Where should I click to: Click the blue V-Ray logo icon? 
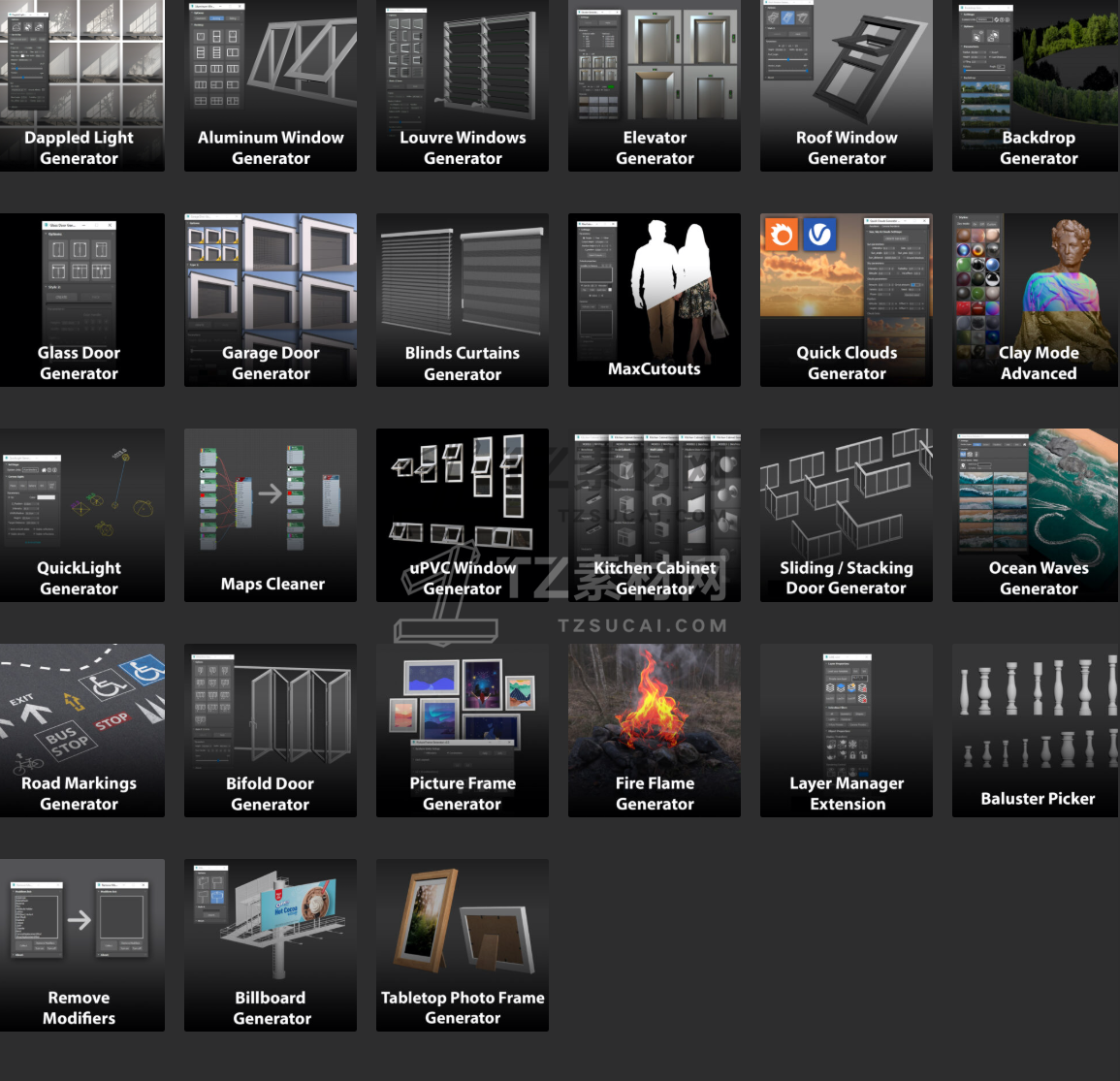click(820, 235)
